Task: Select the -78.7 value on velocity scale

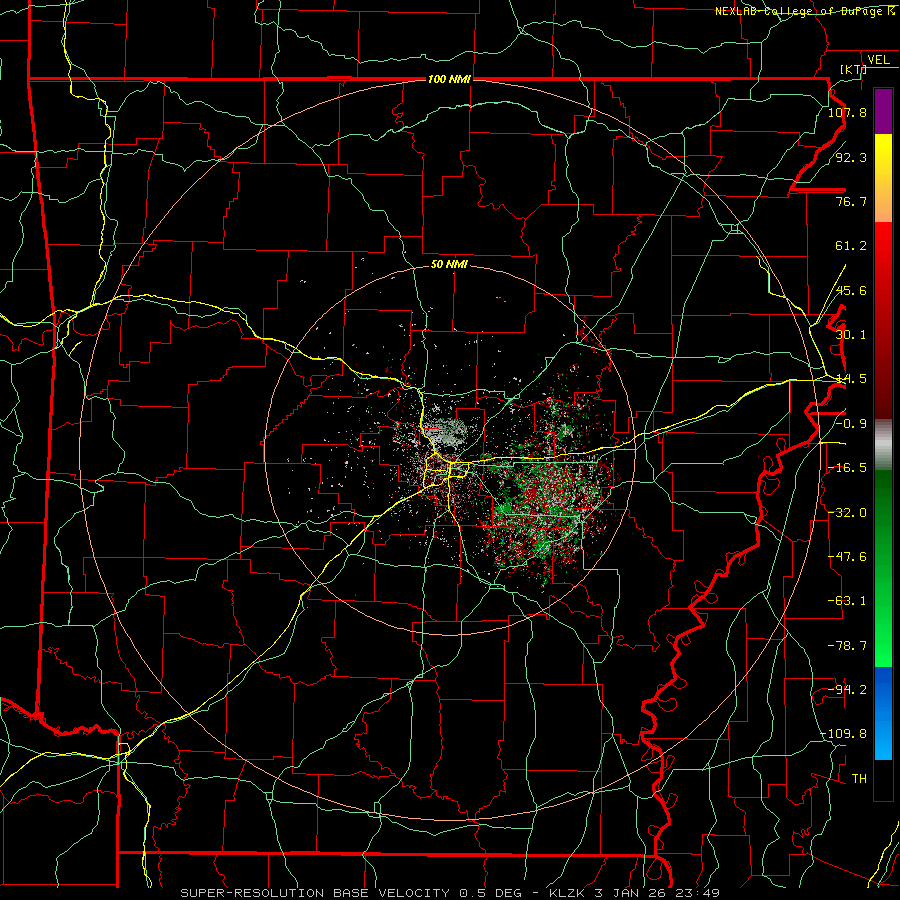Action: [847, 646]
